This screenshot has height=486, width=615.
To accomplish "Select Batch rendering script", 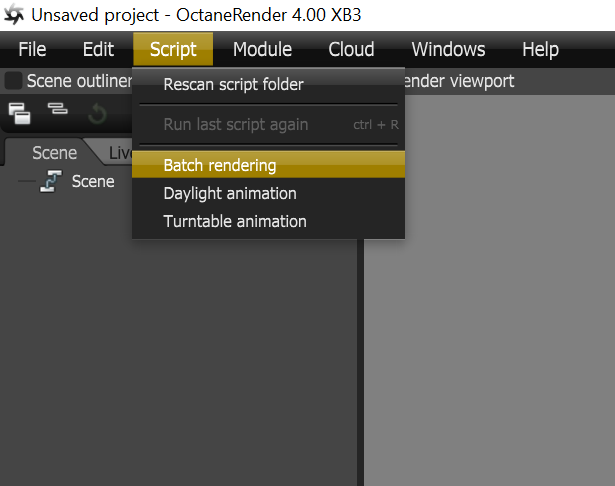I will (x=269, y=165).
